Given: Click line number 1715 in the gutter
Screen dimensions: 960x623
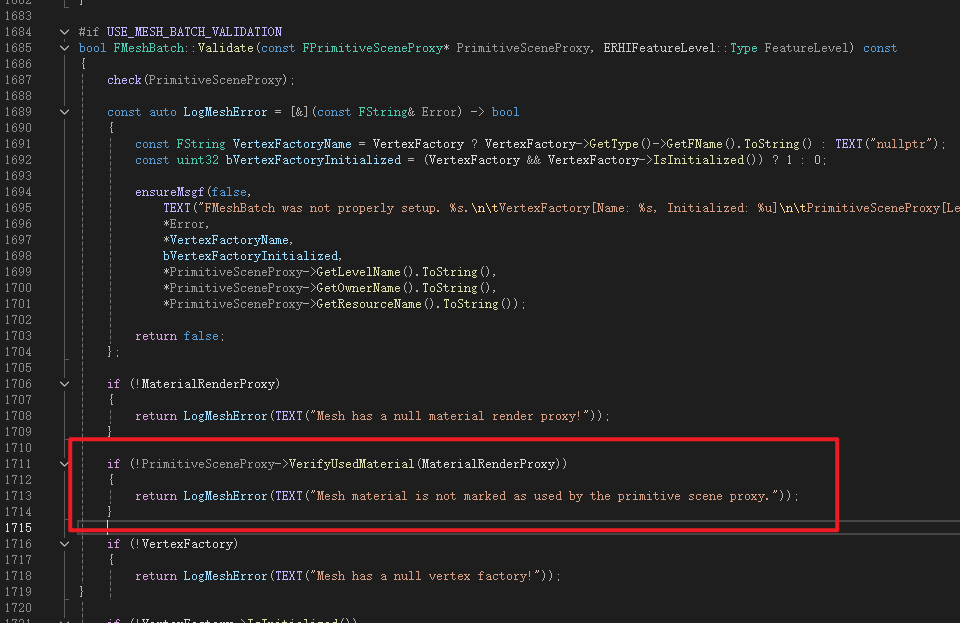Looking at the screenshot, I should click(x=18, y=528).
